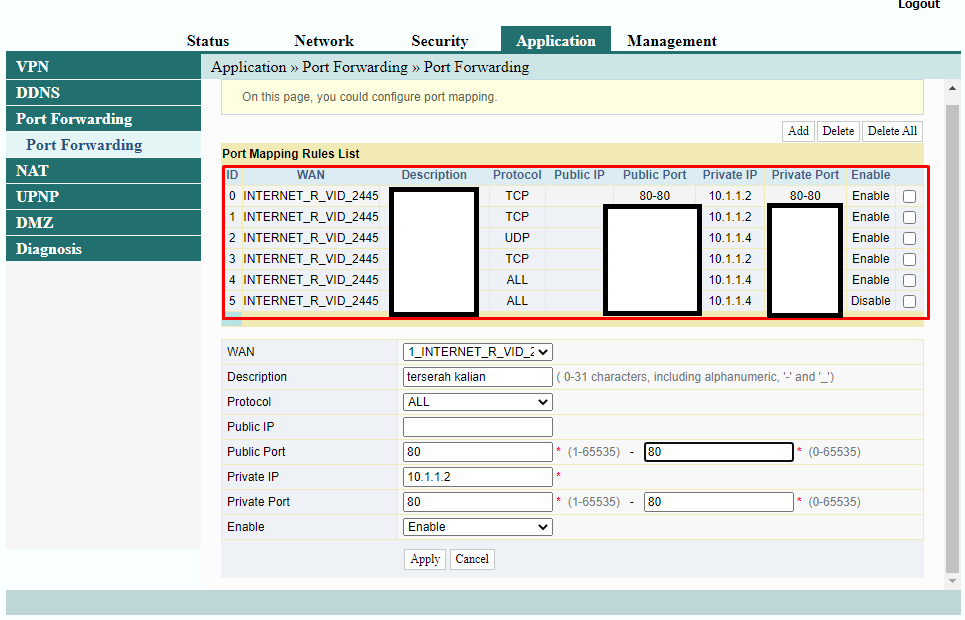Select DDNS in the sidebar

[x=38, y=93]
